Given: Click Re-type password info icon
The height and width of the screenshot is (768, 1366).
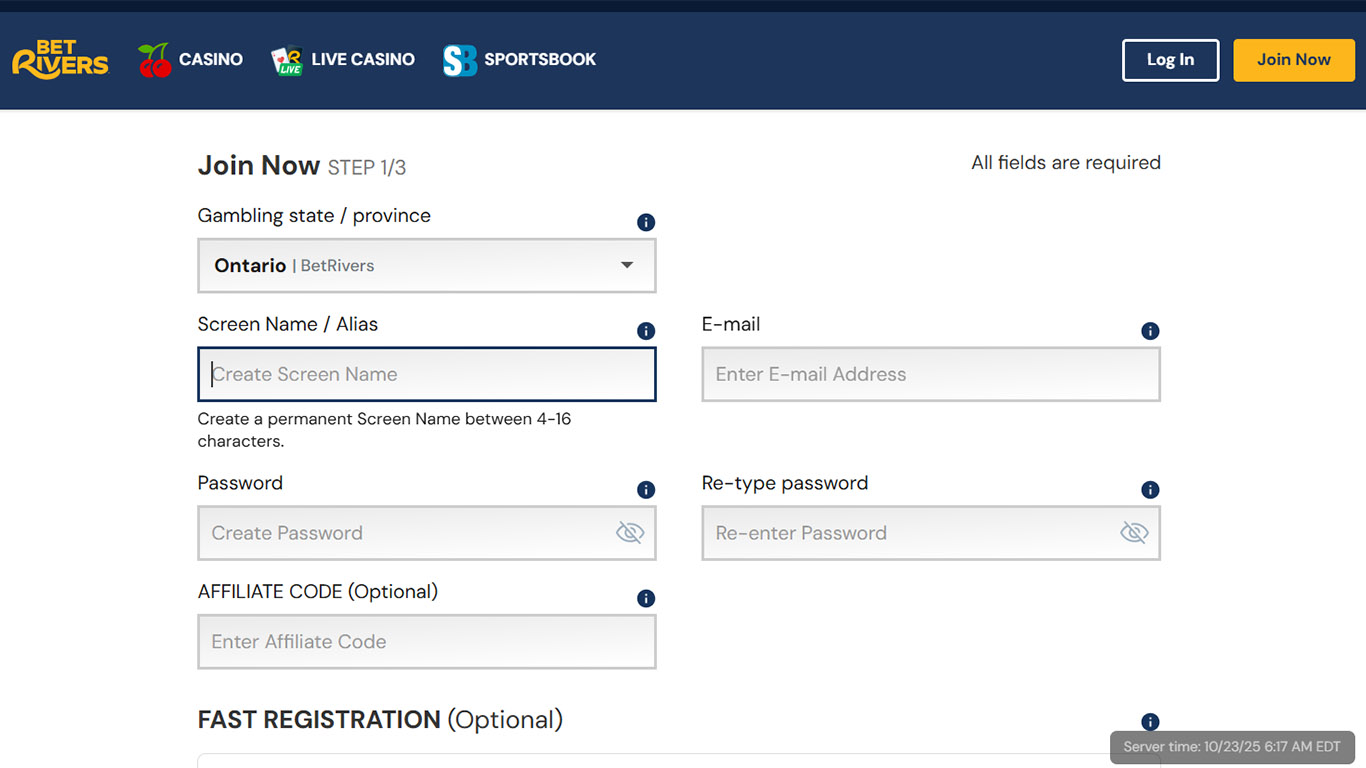Looking at the screenshot, I should pos(1150,490).
